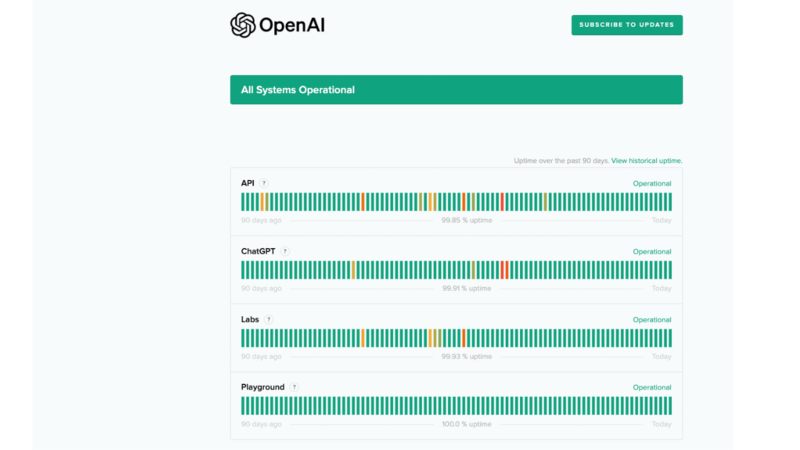Click 'Today' label under ChatGPT timeline
800x450 pixels.
pyautogui.click(x=662, y=288)
